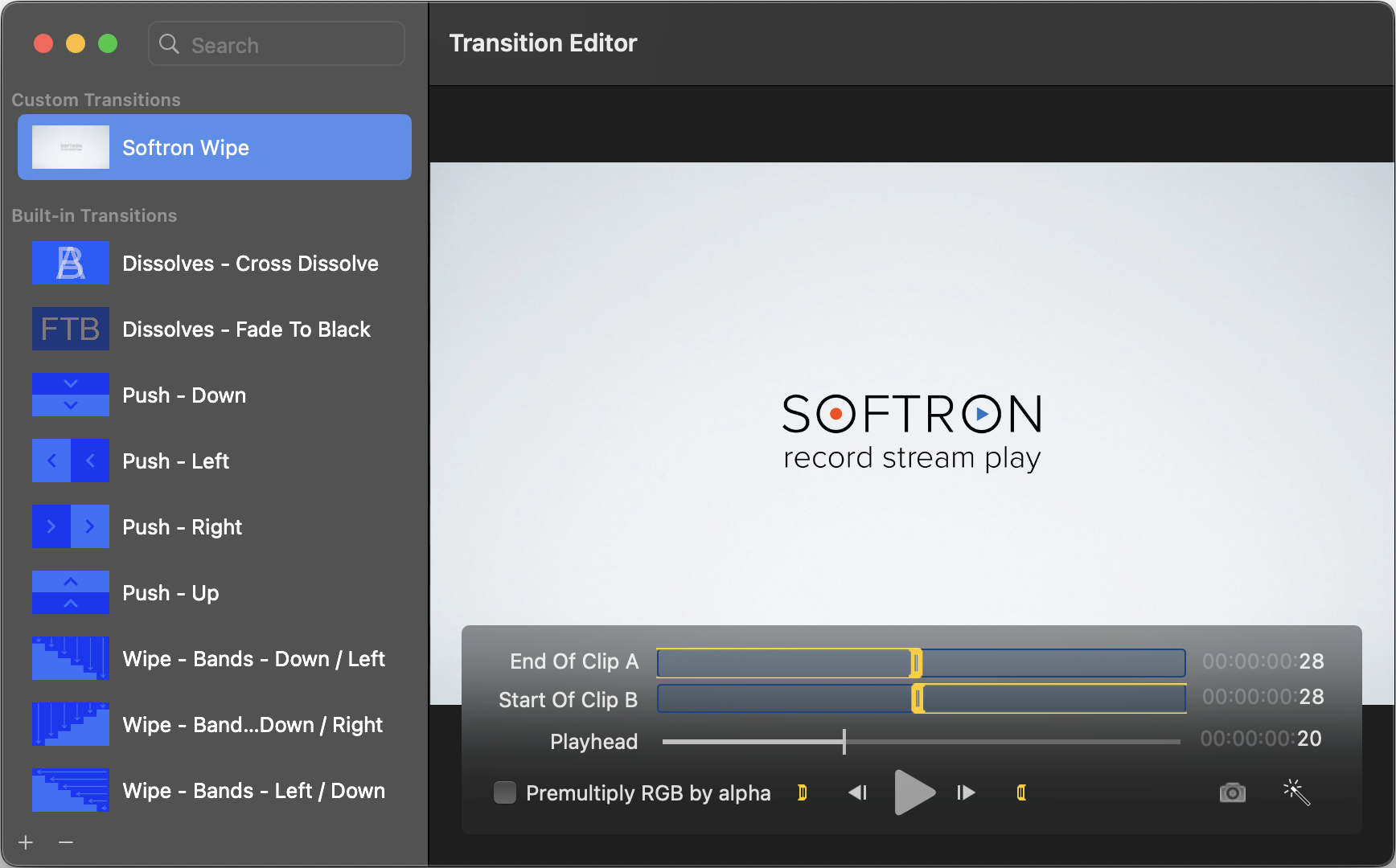Viewport: 1396px width, 868px height.
Task: Play the transition preview
Action: pos(914,792)
